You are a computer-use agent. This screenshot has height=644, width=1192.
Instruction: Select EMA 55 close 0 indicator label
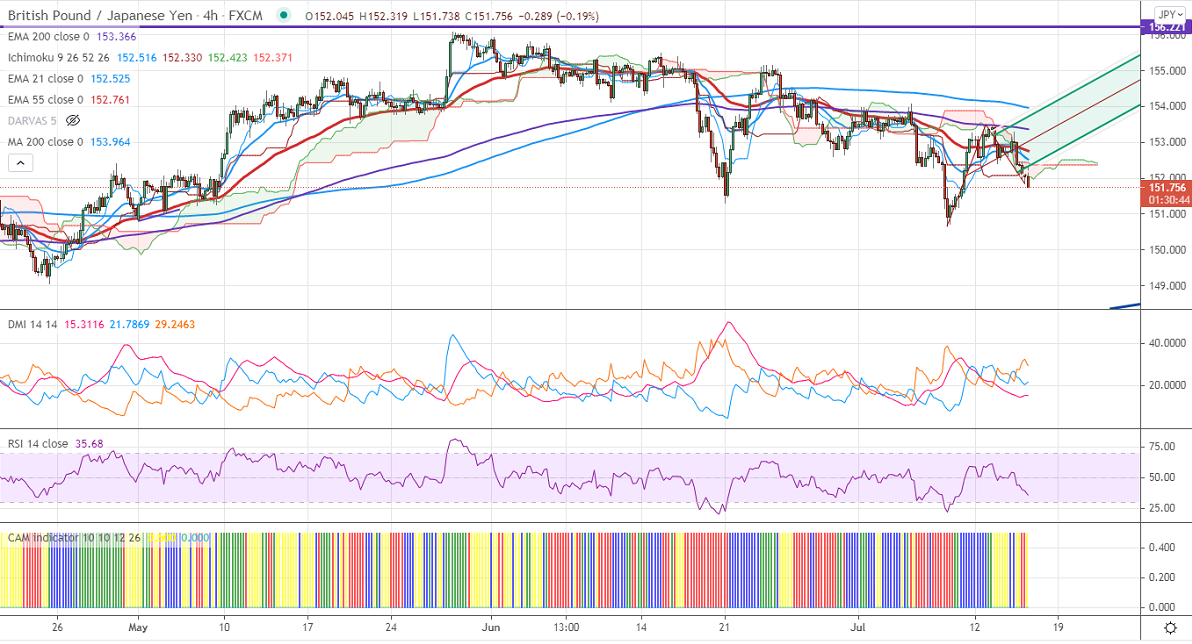point(46,100)
